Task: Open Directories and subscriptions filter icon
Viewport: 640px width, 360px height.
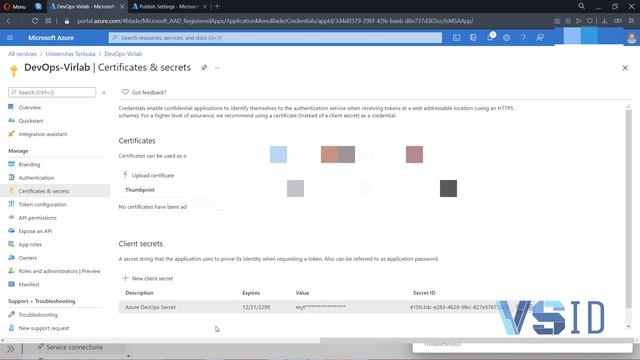Action: click(473, 38)
